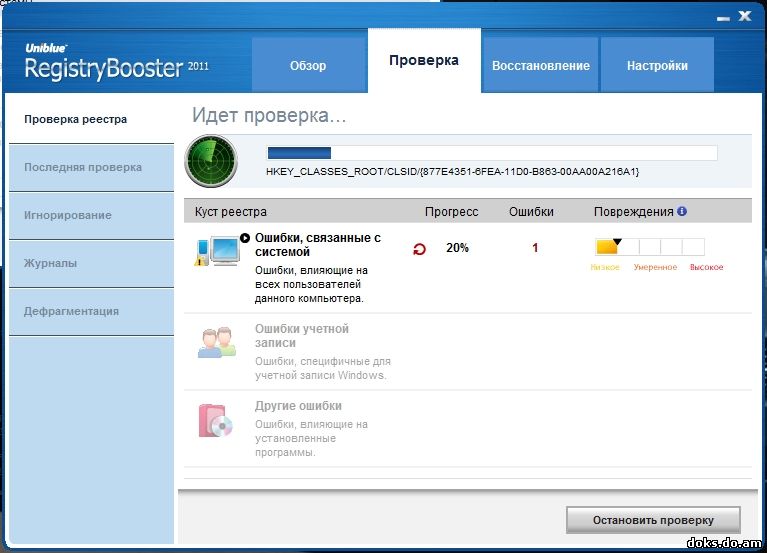Click Остановить проверку button
This screenshot has height=553, width=767.
tap(653, 520)
